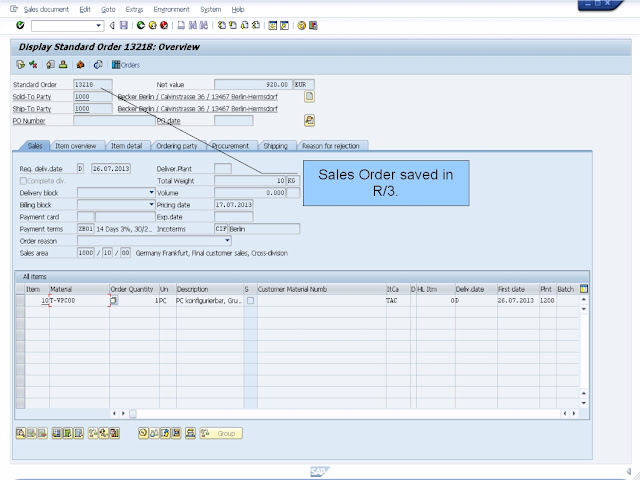The width and height of the screenshot is (640, 480).
Task: Click the Display/Change toggle icon
Action: coord(33,64)
